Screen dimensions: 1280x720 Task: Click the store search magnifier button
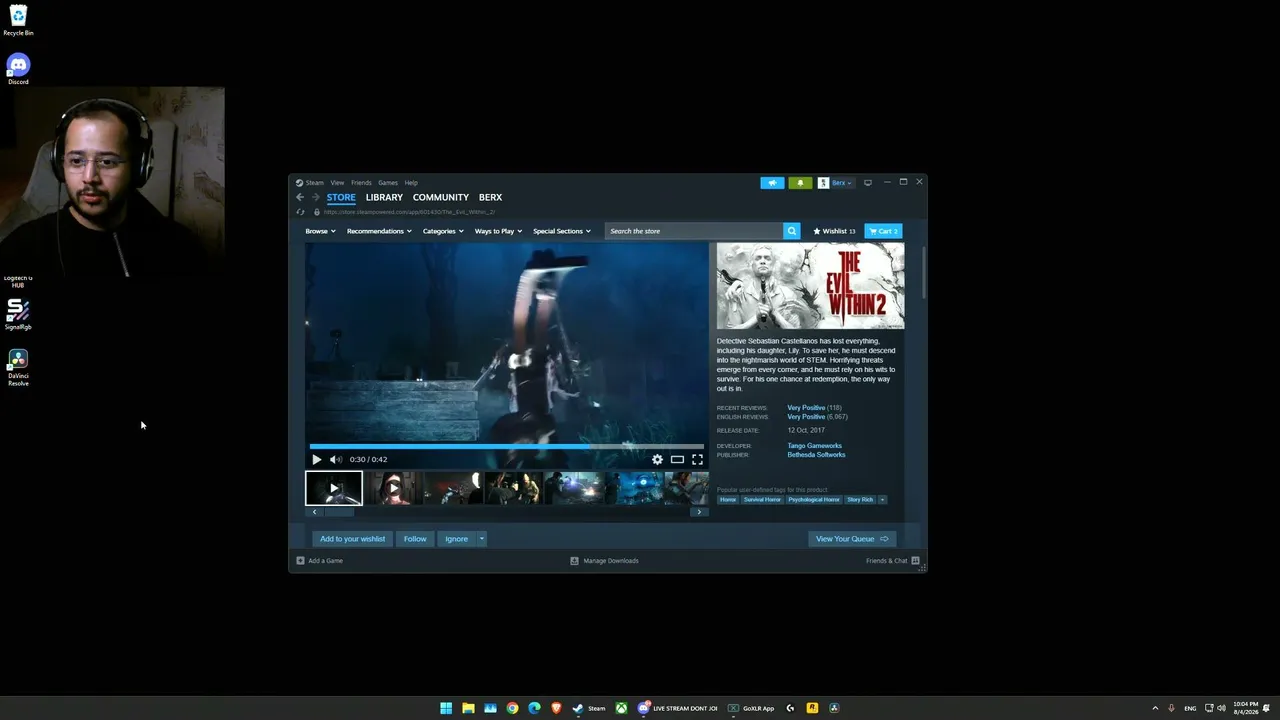click(791, 231)
